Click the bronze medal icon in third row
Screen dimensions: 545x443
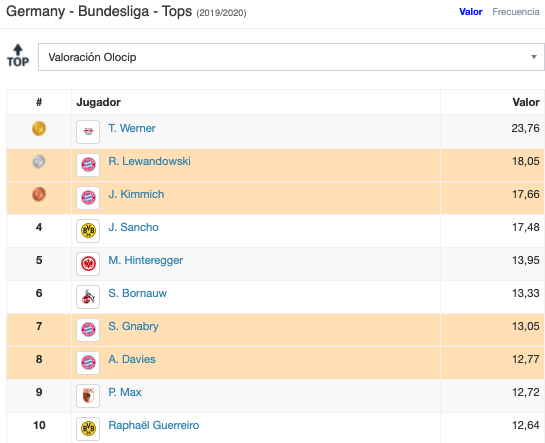pyautogui.click(x=39, y=194)
